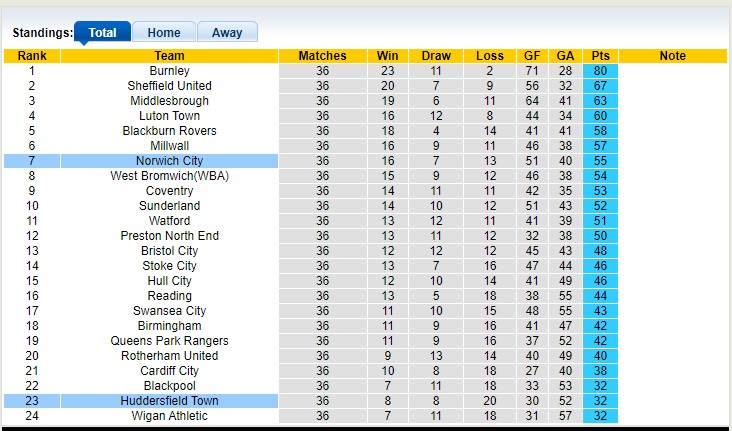Click Burnley's 80 points cell
Viewport: 732px width, 431px height.
coord(601,71)
